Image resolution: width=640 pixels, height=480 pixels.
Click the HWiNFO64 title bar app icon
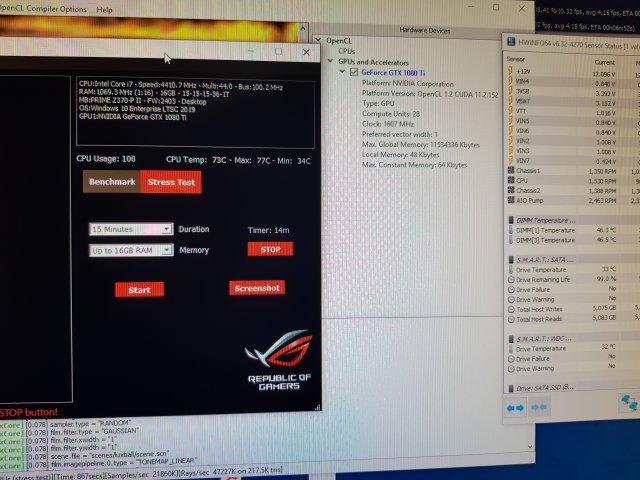pyautogui.click(x=512, y=47)
